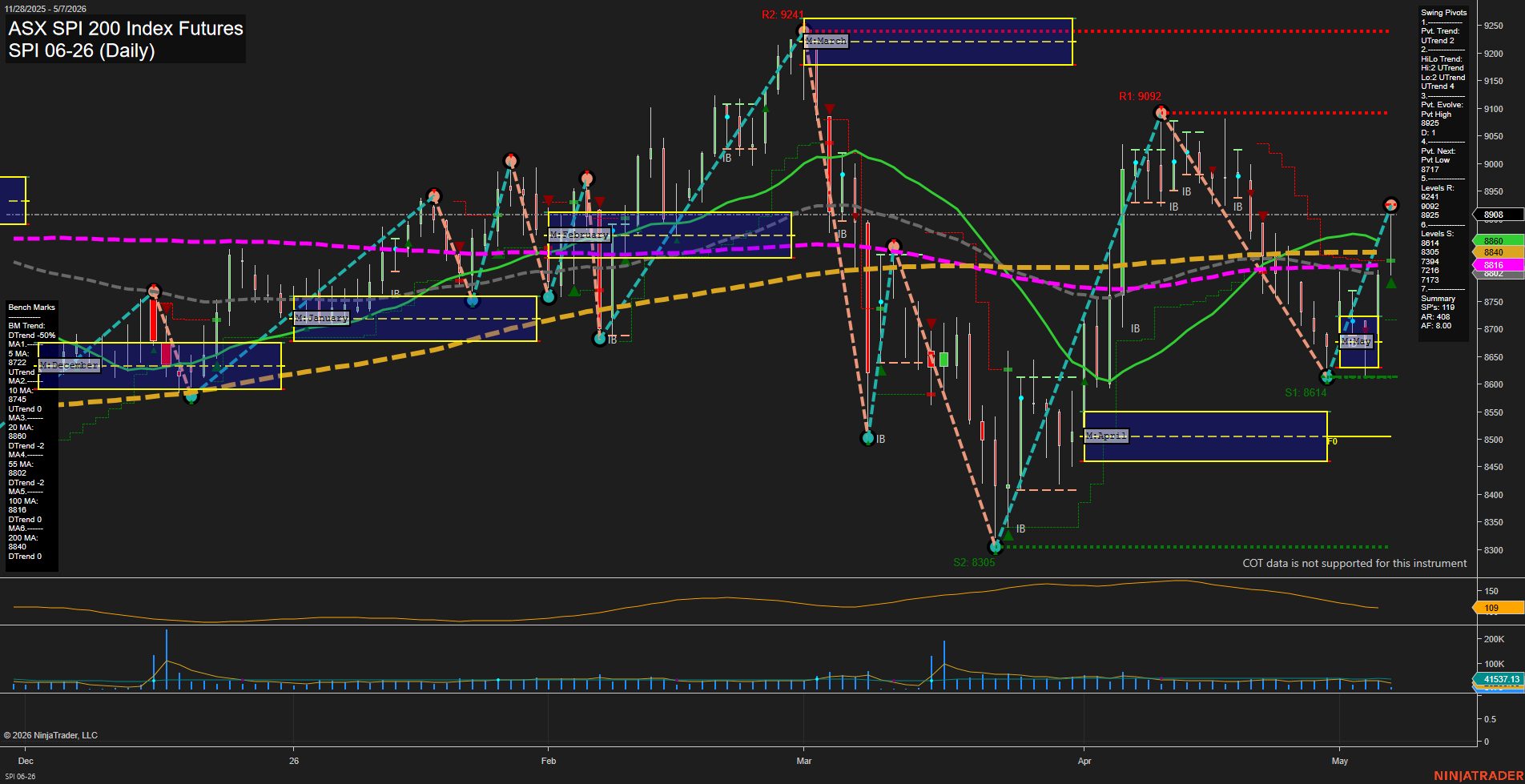Select the S1: 8614 support label
Screen dimensions: 1525x784
tap(1306, 392)
